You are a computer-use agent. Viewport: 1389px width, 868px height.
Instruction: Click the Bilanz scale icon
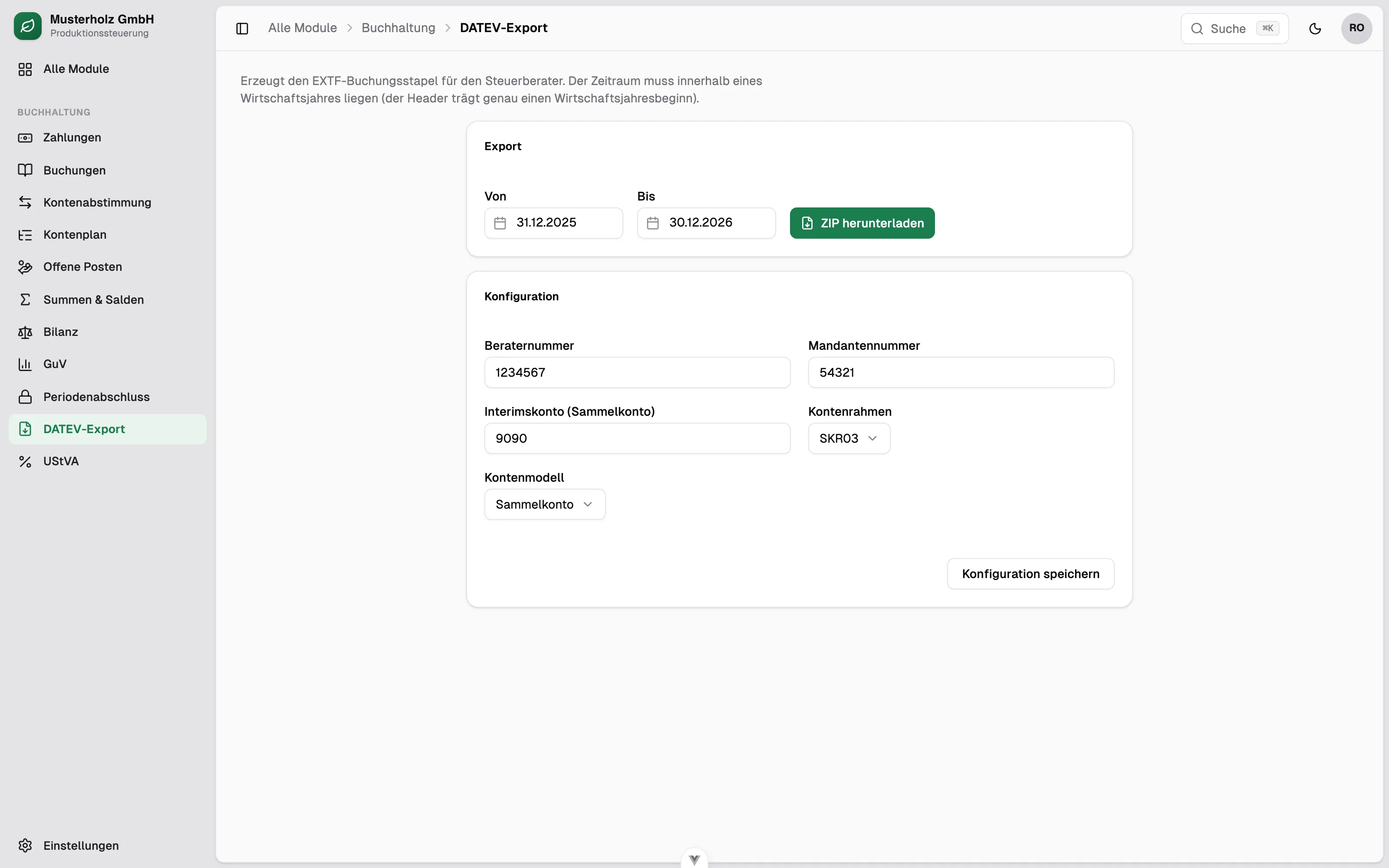25,332
